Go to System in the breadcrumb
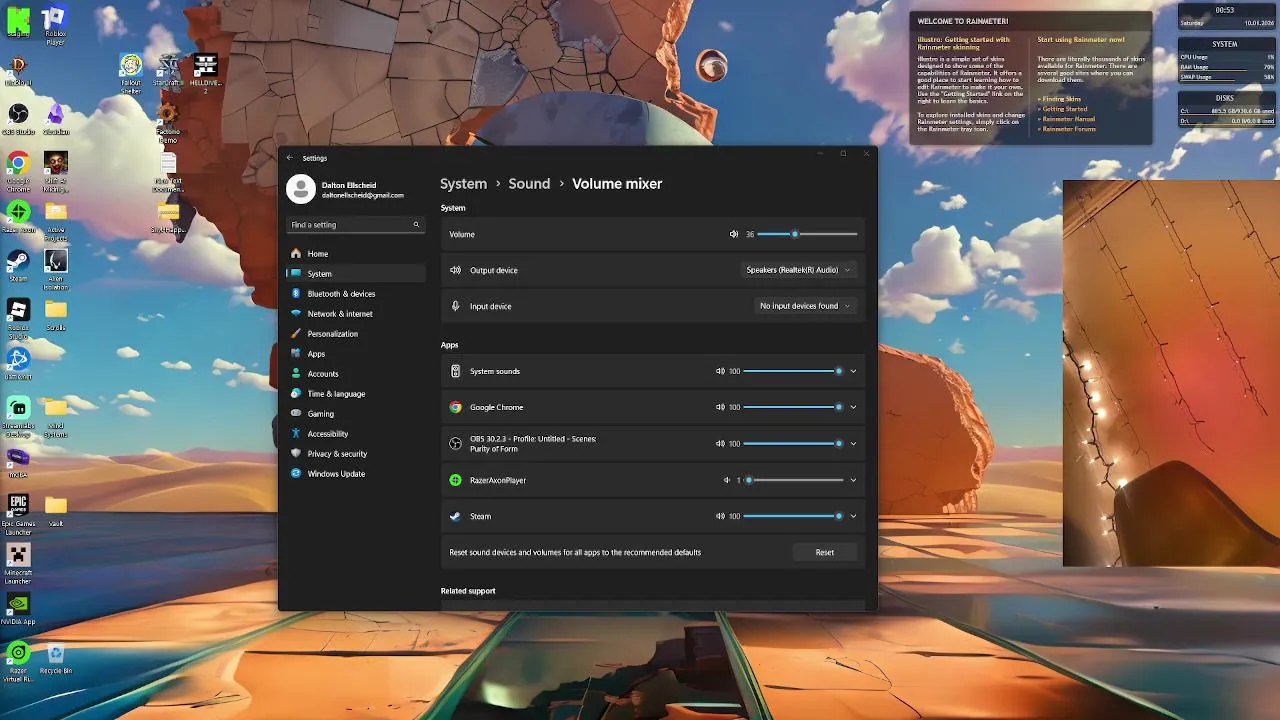This screenshot has width=1280, height=720. 464,184
